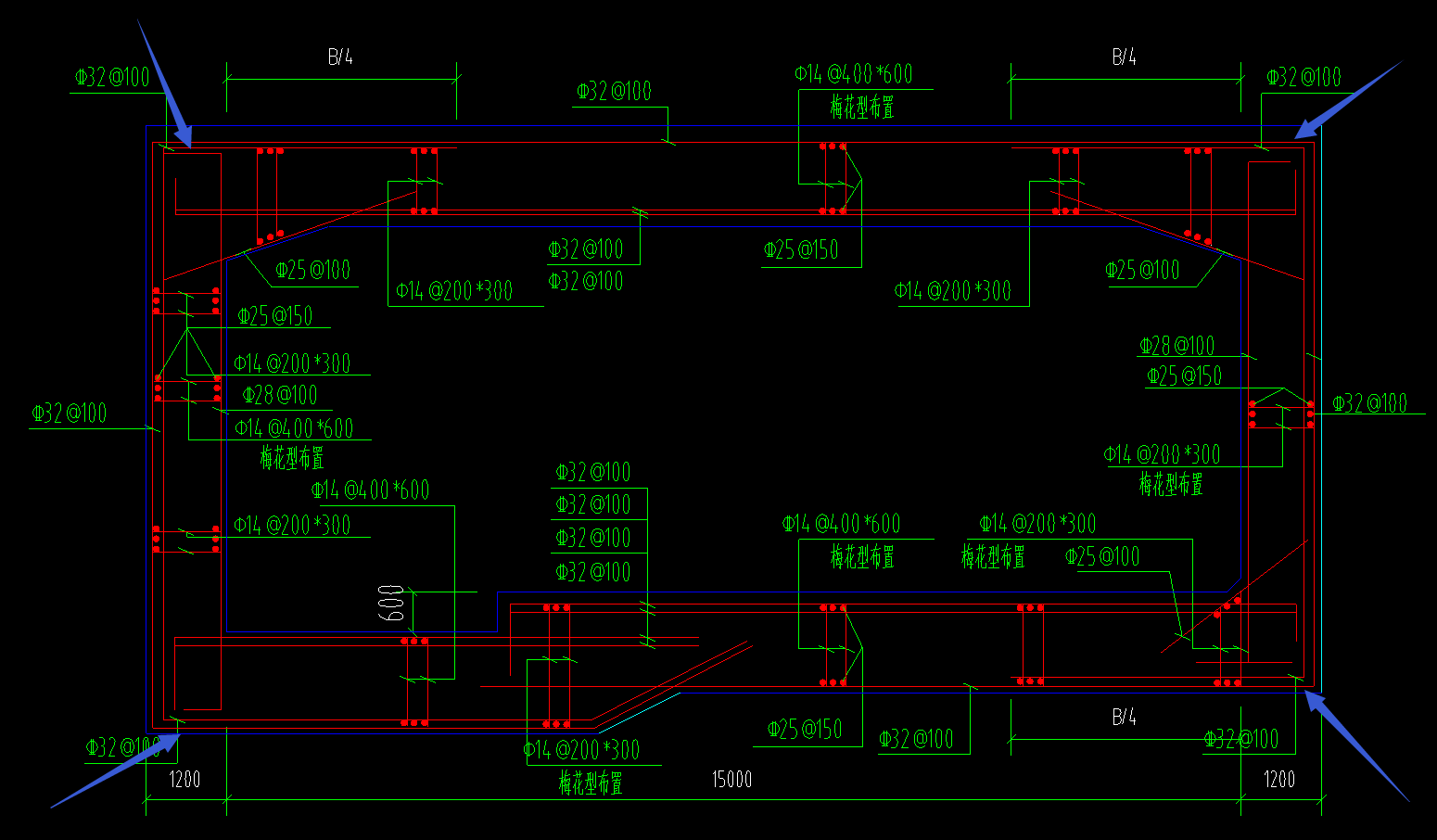Select Φ14@200*300 label below the bottom slab
Viewport: 1437px width, 840px height.
pyautogui.click(x=582, y=750)
